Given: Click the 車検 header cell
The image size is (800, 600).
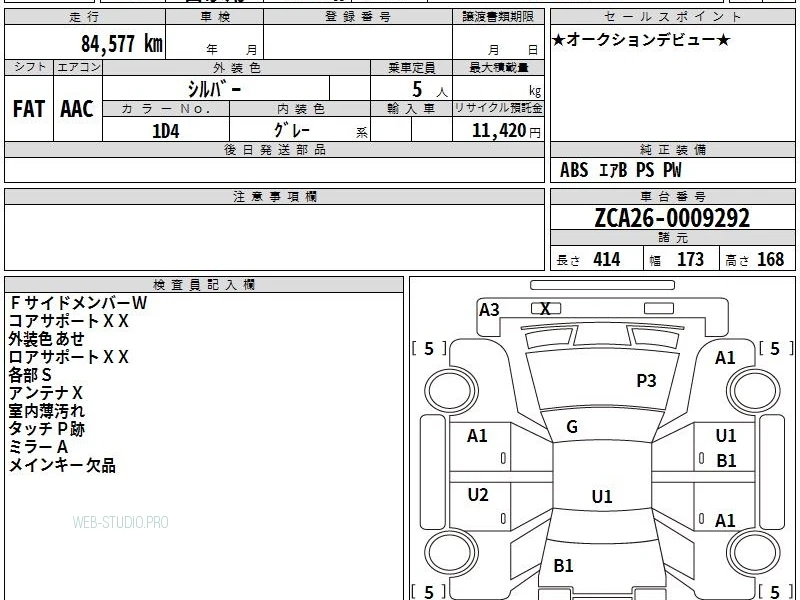Looking at the screenshot, I should click(215, 17).
